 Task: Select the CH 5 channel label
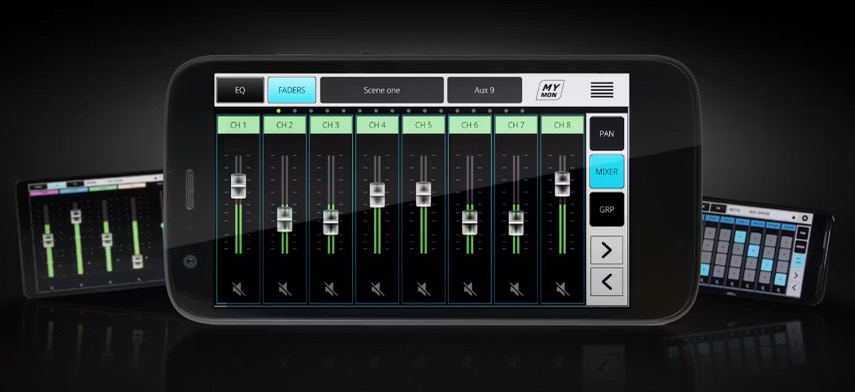(423, 125)
